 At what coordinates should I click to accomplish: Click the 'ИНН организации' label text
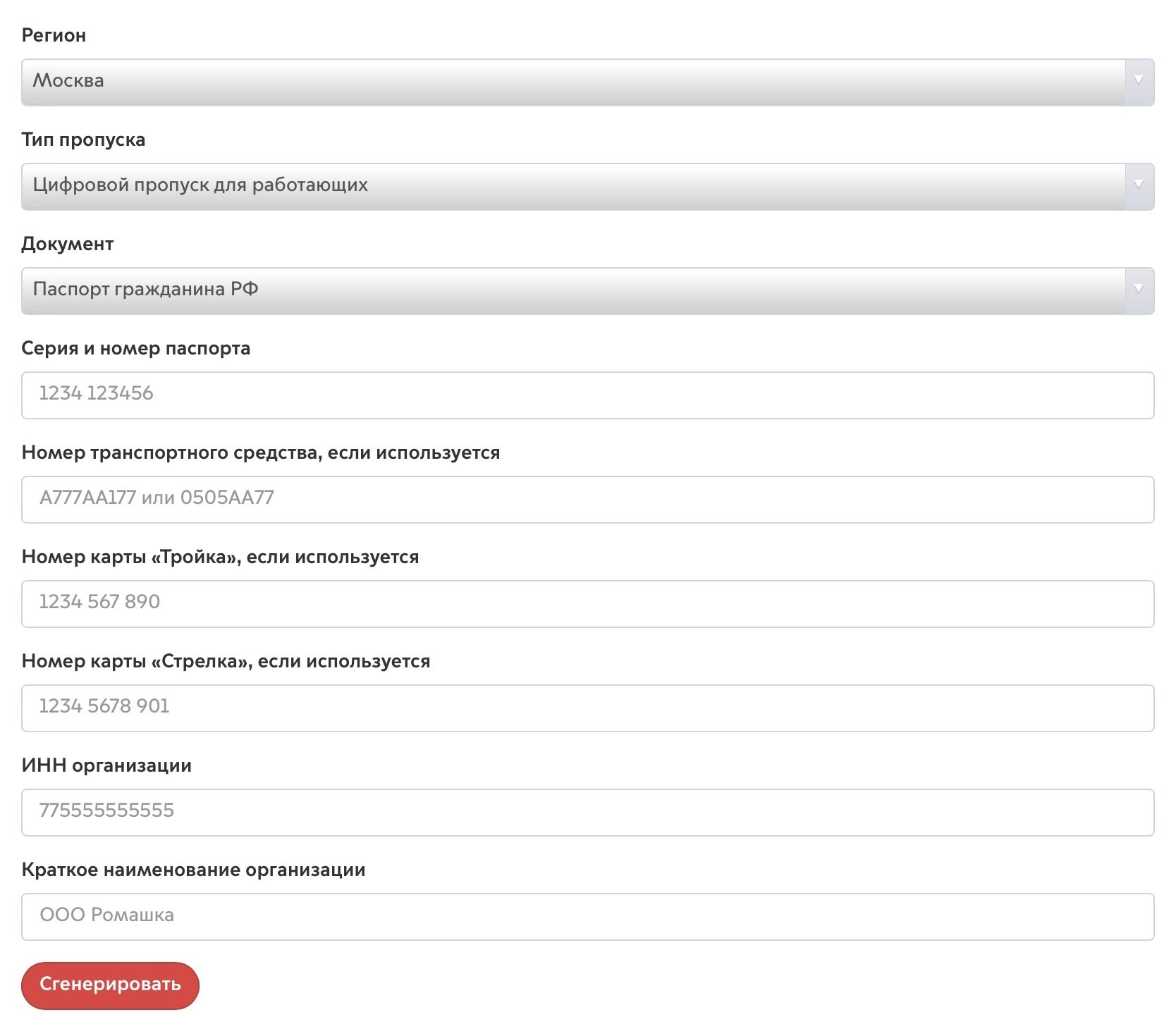(x=106, y=765)
